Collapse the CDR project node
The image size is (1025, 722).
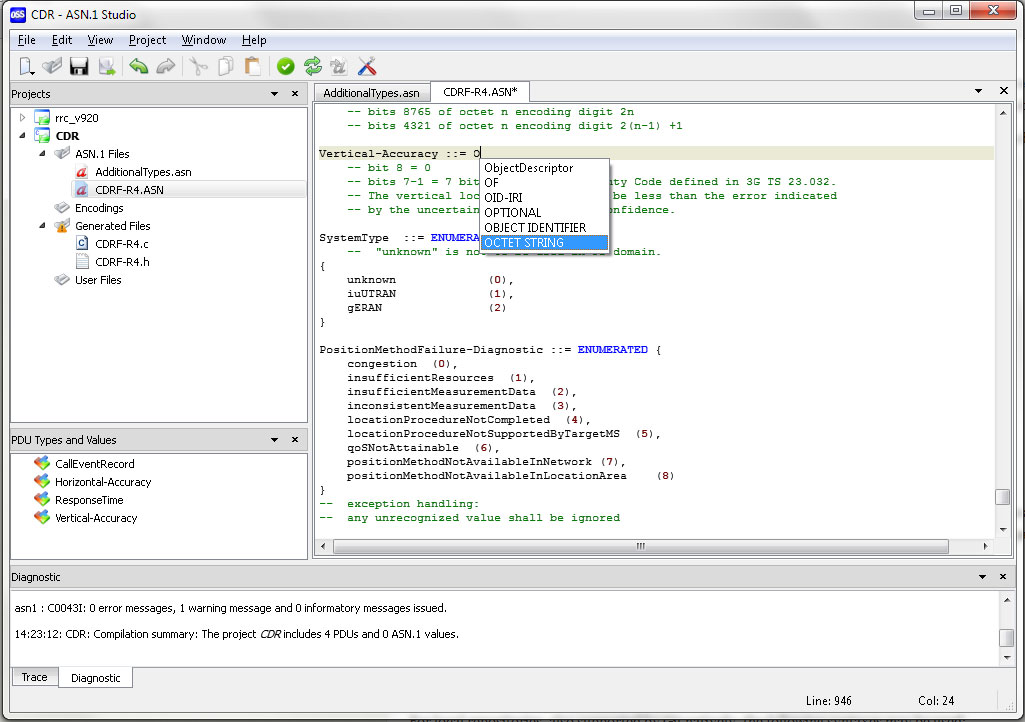(x=22, y=135)
